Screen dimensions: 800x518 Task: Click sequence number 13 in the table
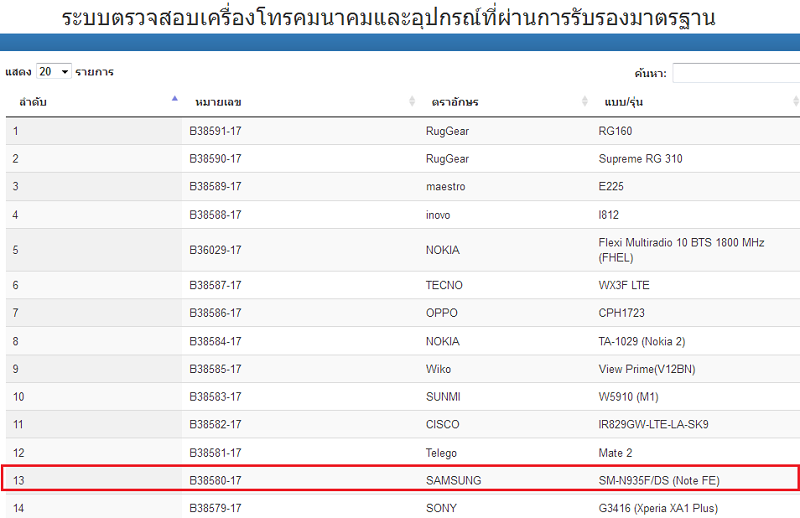click(x=18, y=480)
